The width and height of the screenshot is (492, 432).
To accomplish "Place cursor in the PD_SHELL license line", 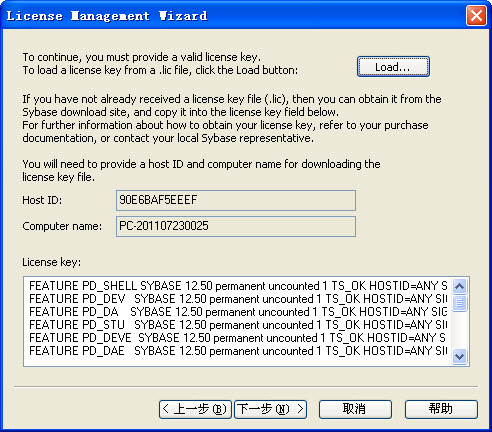I will click(238, 286).
